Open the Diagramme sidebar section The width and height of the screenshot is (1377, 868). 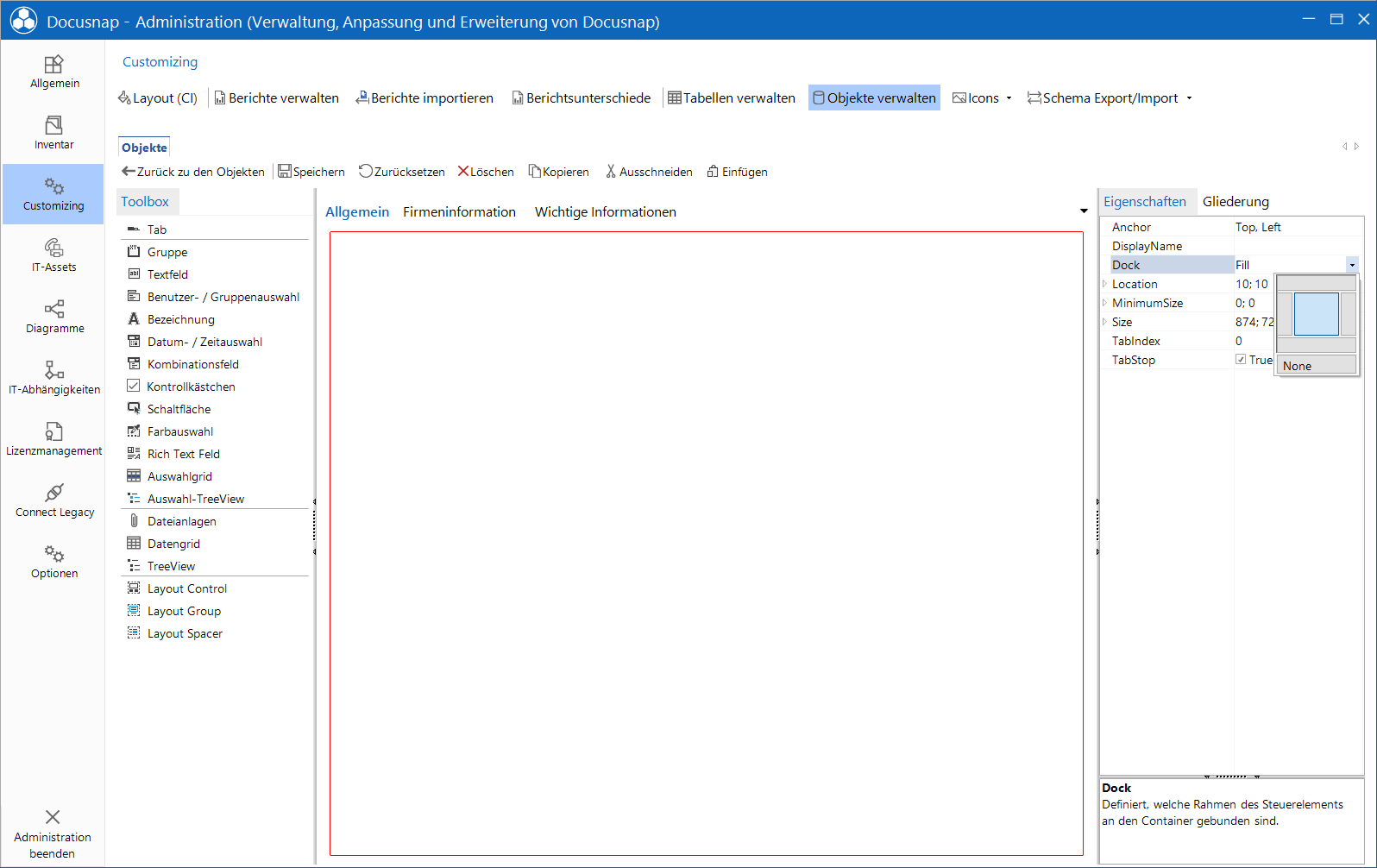(x=53, y=318)
